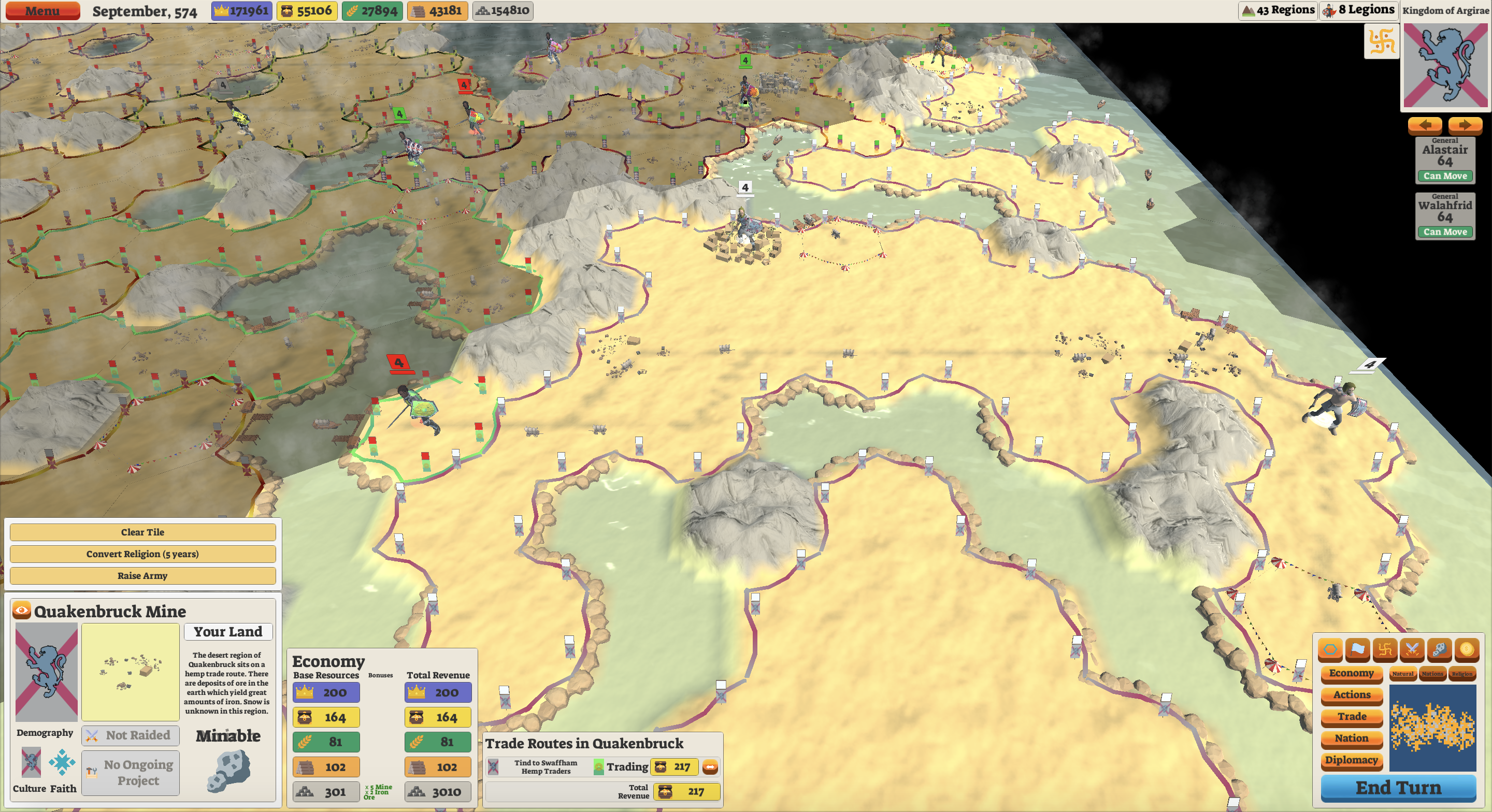Expand the 8 Legions list

(1358, 10)
